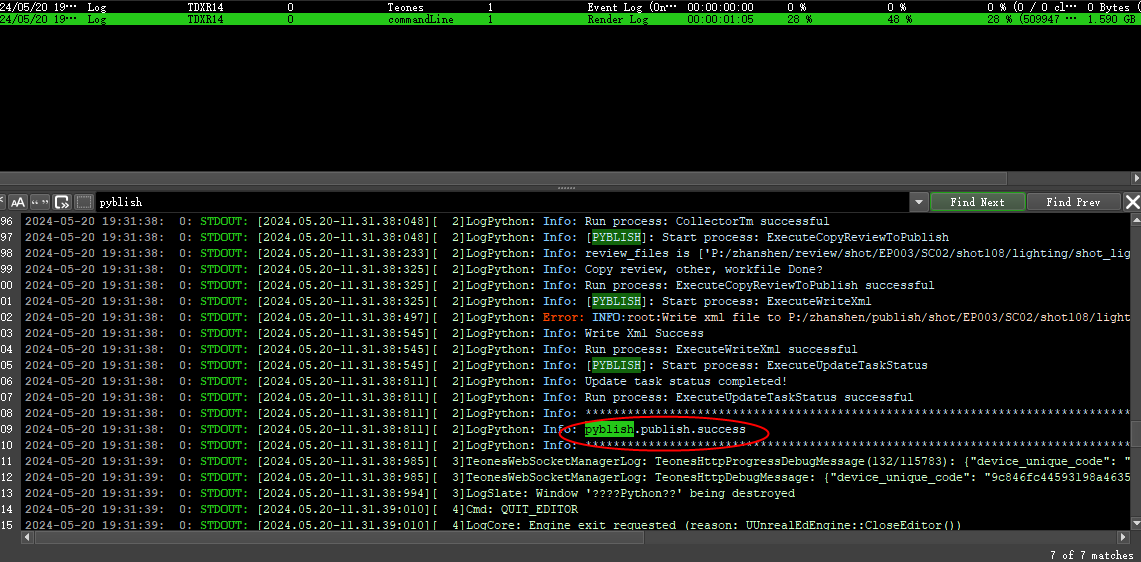The image size is (1141, 562).
Task: Close the find bar with X
Action: point(1132,202)
